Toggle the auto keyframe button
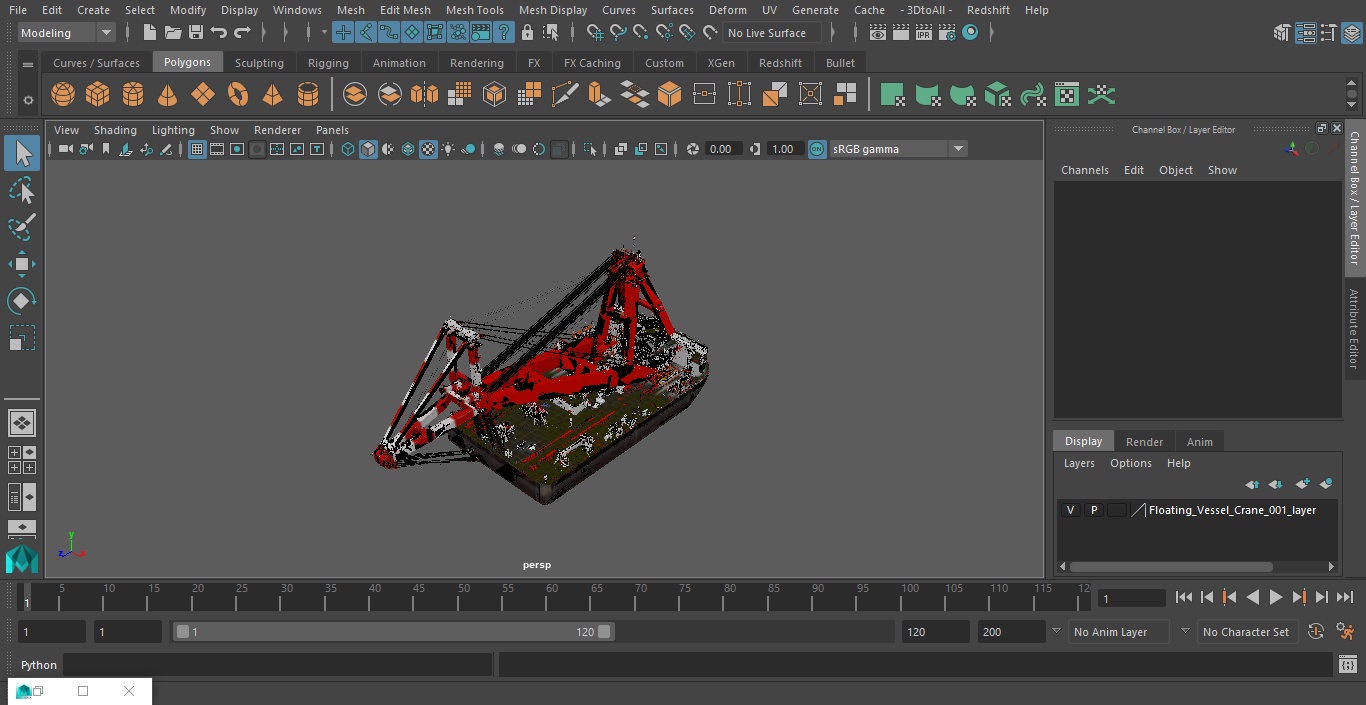The height and width of the screenshot is (705, 1366). click(x=1316, y=632)
